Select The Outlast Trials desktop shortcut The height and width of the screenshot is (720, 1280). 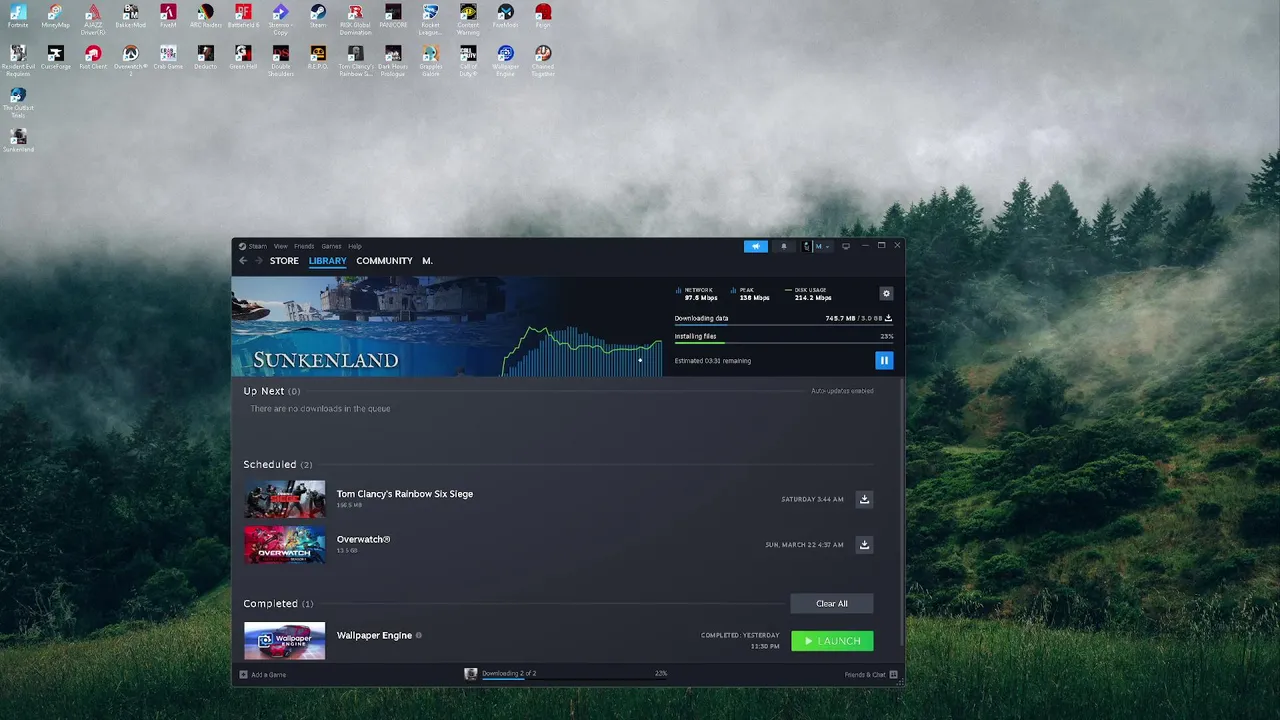pos(18,104)
